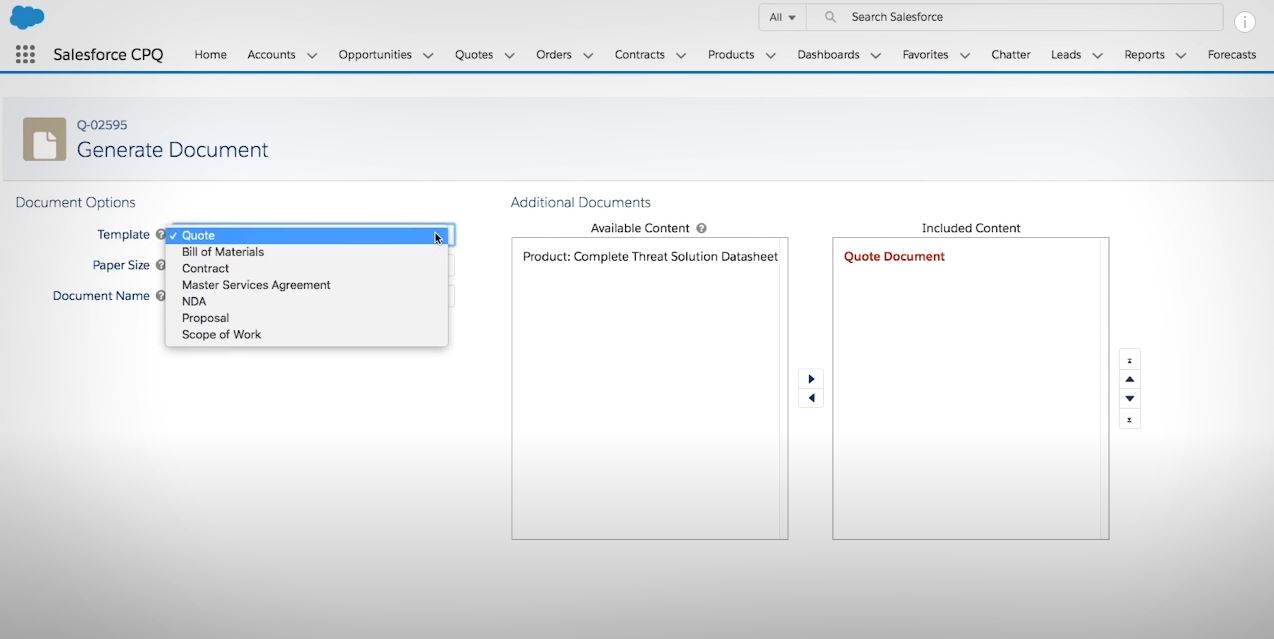
Task: Click the search magnifier icon
Action: (830, 17)
